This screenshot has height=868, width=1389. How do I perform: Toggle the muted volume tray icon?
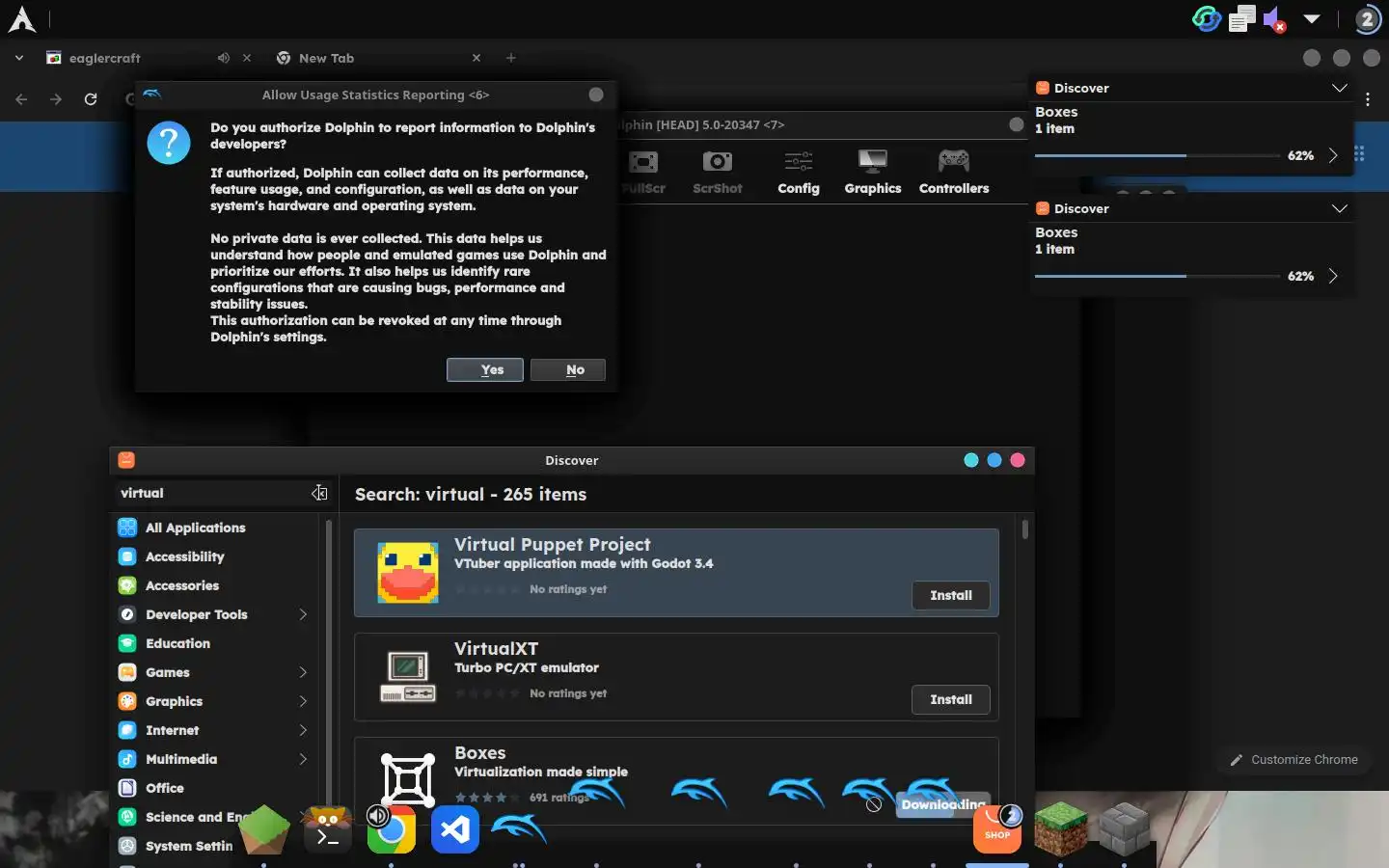coord(1275,18)
